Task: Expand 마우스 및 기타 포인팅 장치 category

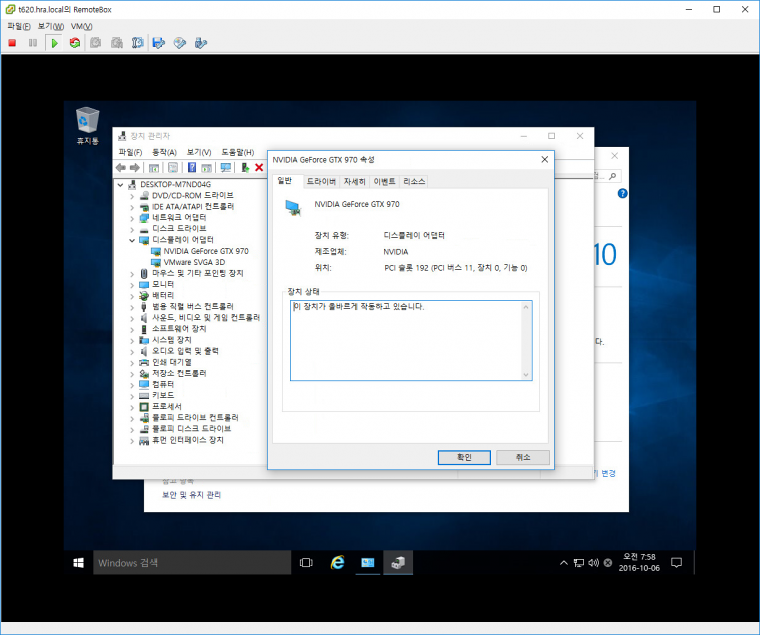Action: 132,274
